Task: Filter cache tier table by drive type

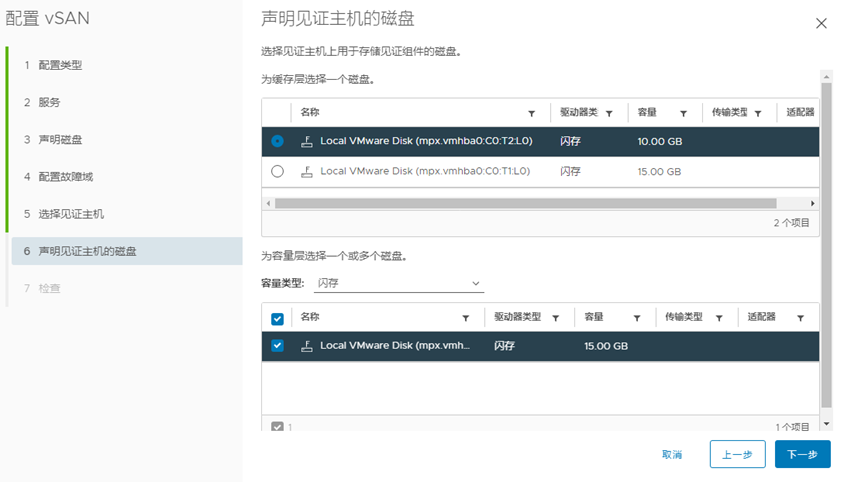Action: point(609,113)
